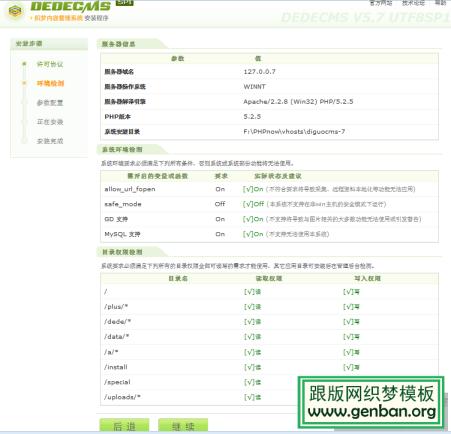Select the 安装完成 install step

50,141
